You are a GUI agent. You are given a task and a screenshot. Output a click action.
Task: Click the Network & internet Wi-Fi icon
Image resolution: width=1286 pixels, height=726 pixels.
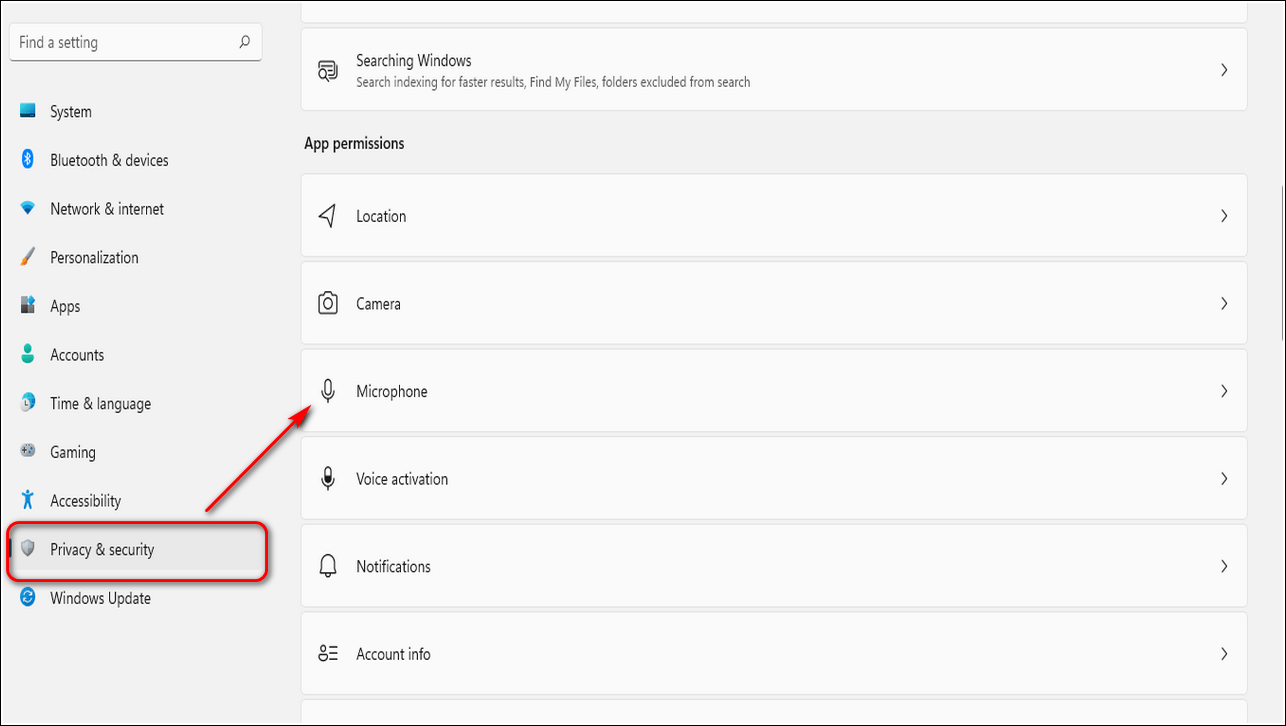pos(28,209)
